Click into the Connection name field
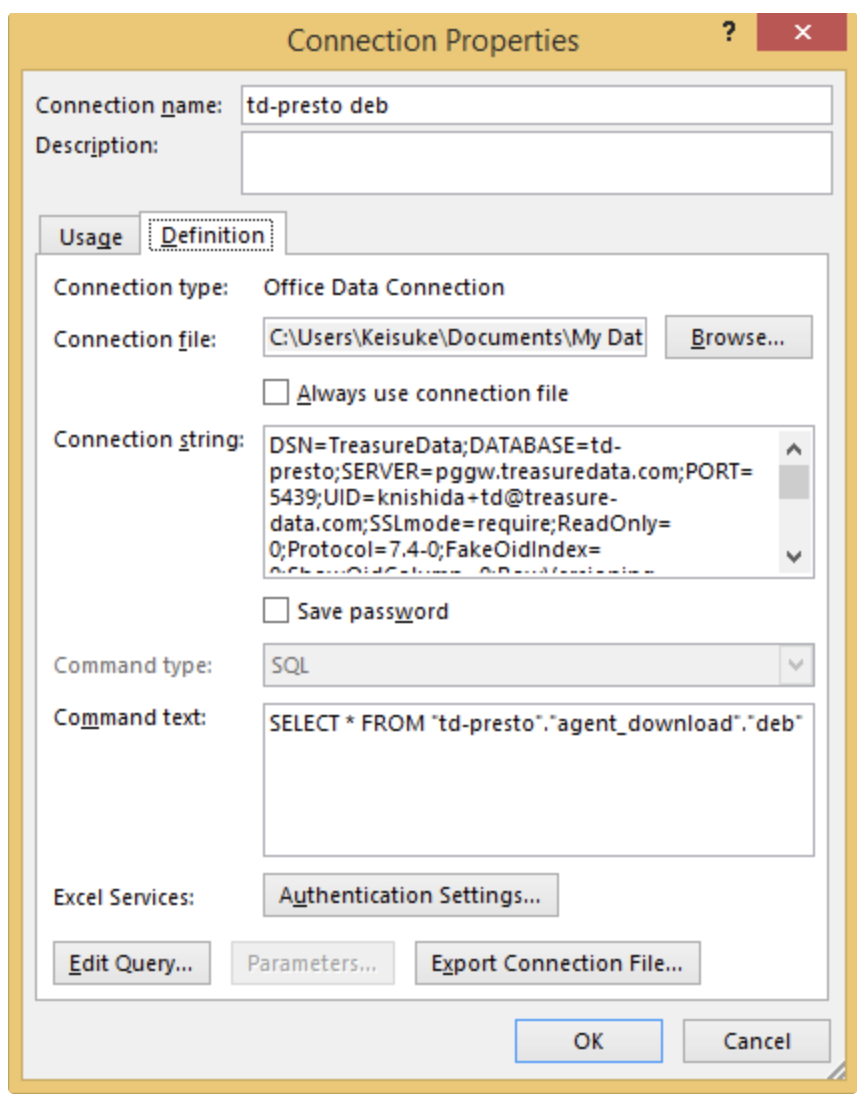This screenshot has height=1116, width=866. tap(536, 105)
